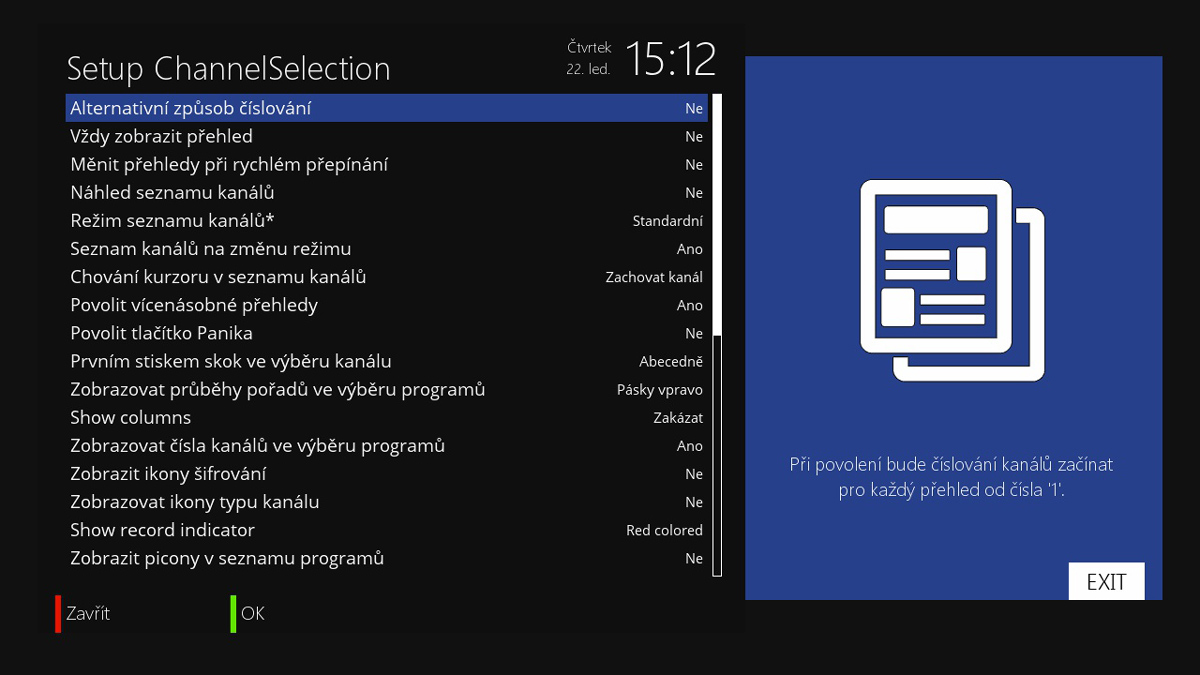Toggle 'Ano' value of Seznam kanálů na změnu režimu
The image size is (1200, 675).
click(x=690, y=249)
